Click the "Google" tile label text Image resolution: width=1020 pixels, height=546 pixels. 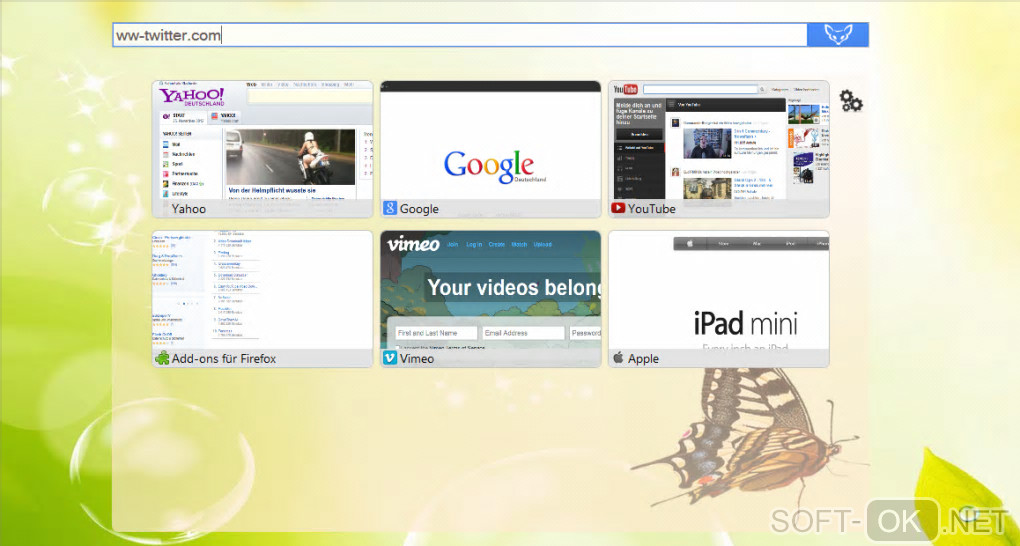(419, 209)
